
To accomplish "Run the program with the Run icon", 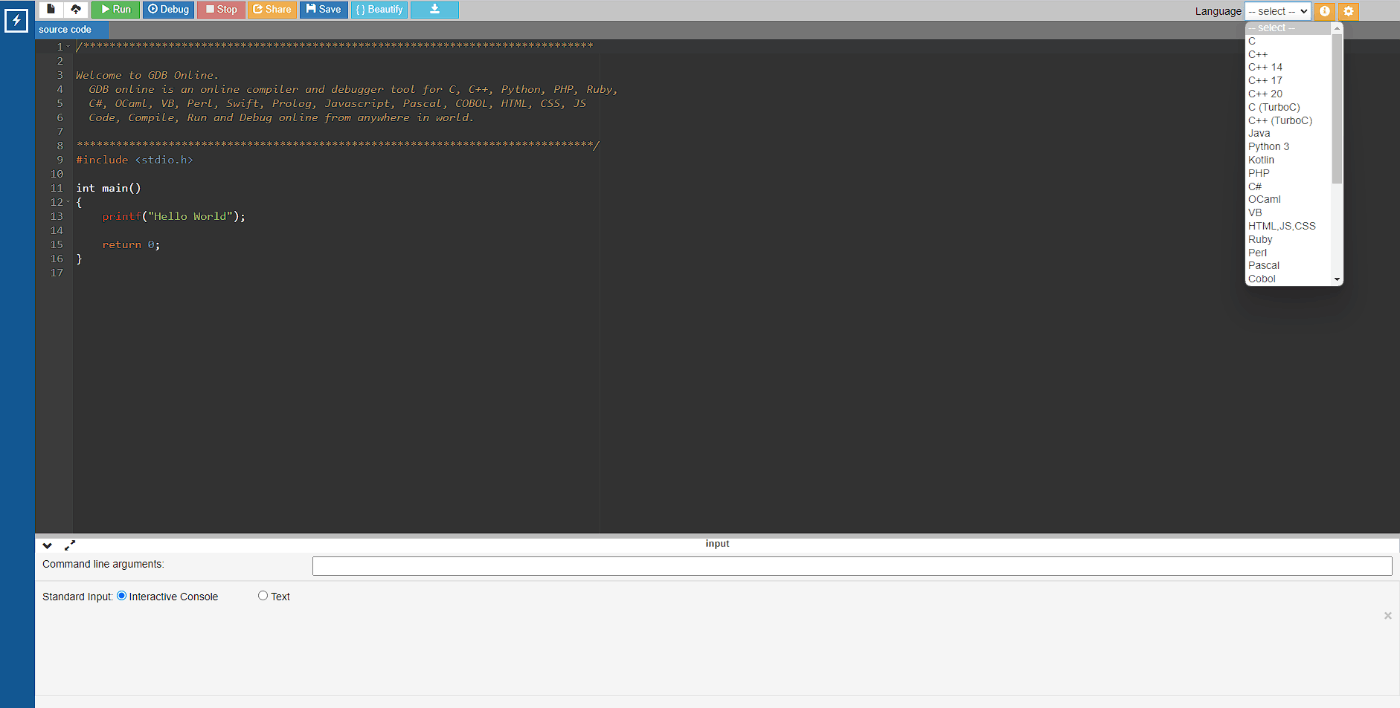I will click(114, 9).
